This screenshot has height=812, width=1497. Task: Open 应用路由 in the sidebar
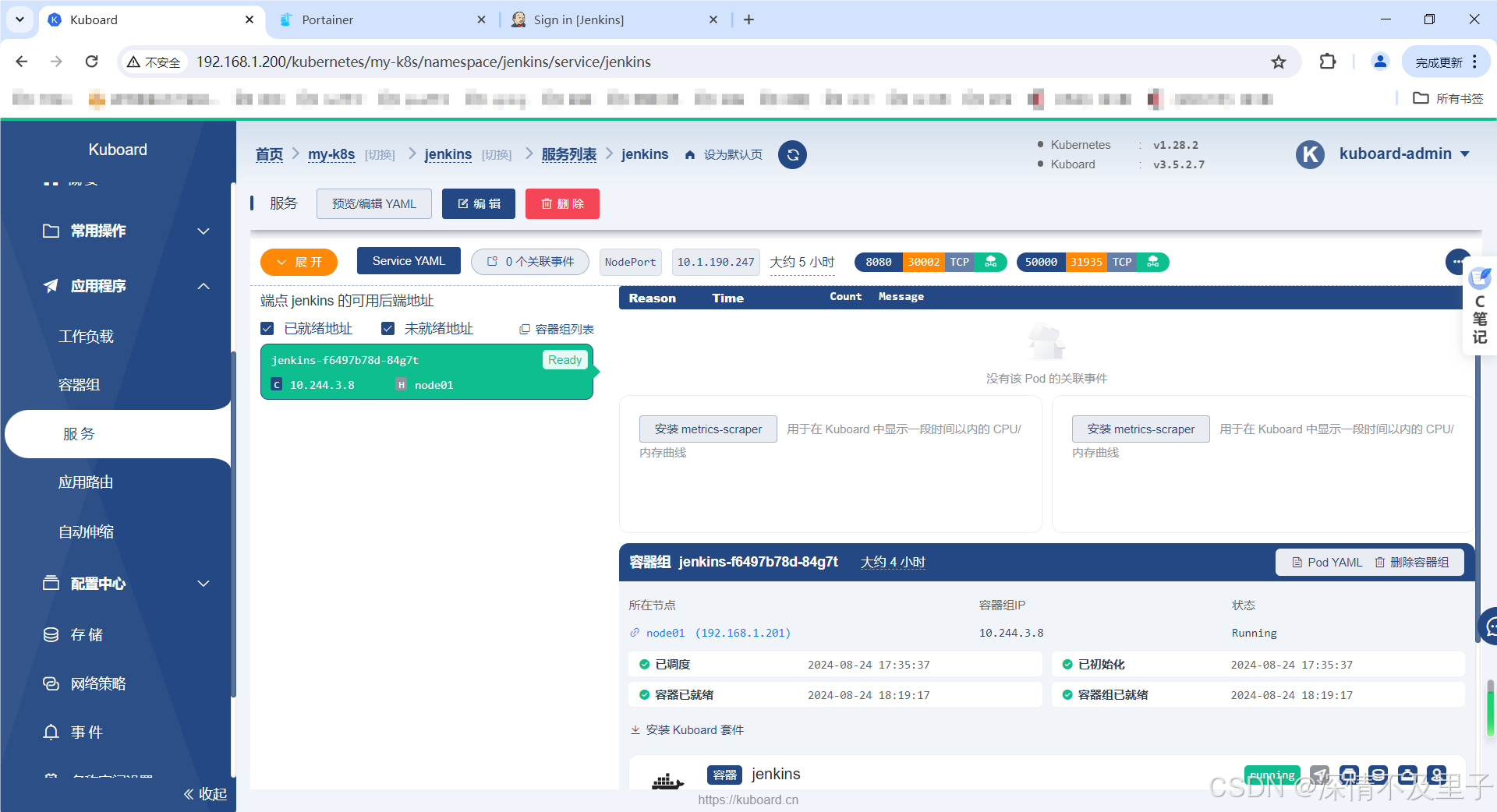pyautogui.click(x=86, y=482)
